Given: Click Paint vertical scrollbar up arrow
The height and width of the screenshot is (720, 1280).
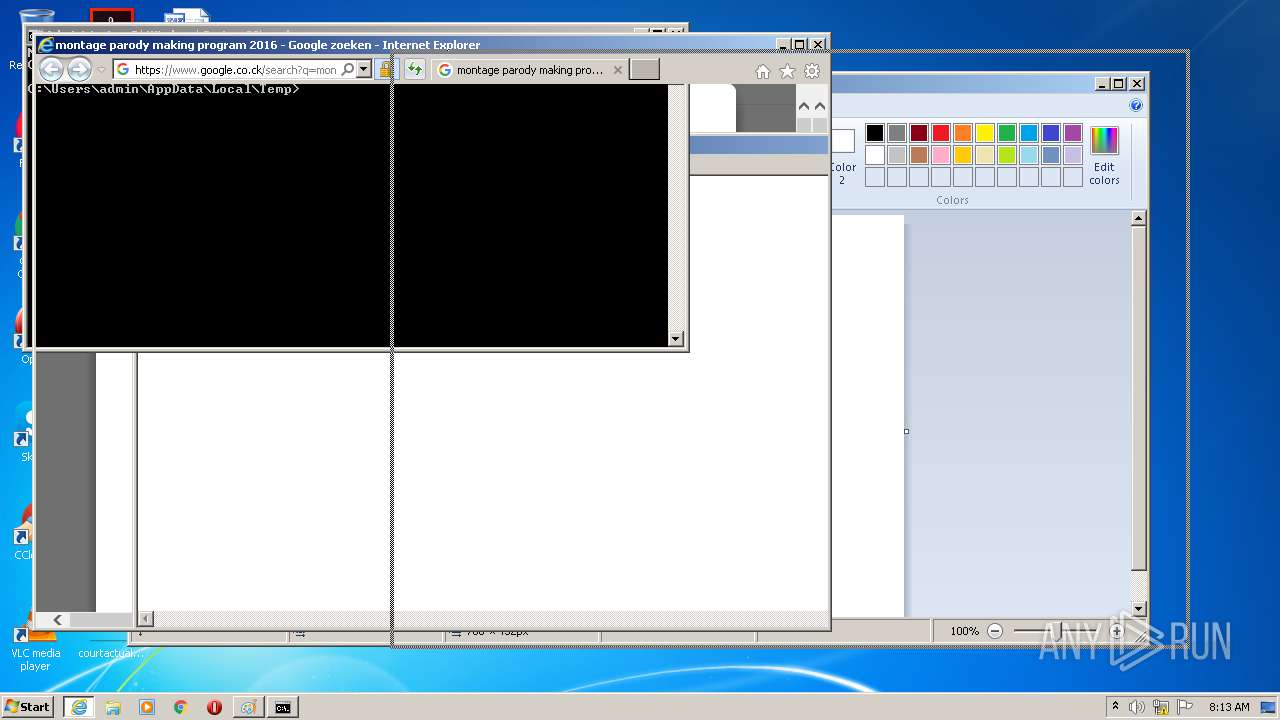Looking at the screenshot, I should tap(1138, 218).
